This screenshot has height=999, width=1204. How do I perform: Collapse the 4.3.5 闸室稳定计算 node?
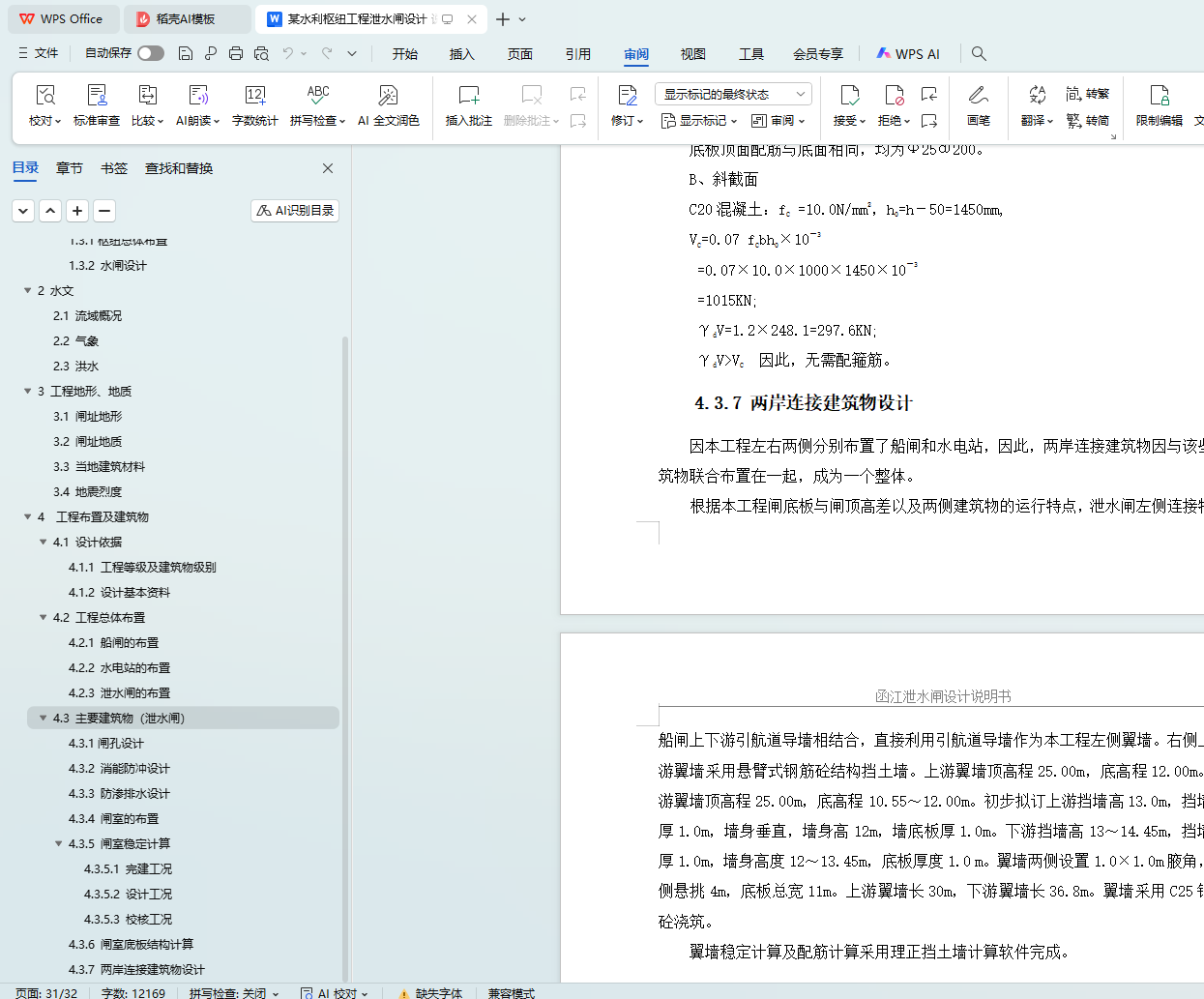[x=58, y=843]
